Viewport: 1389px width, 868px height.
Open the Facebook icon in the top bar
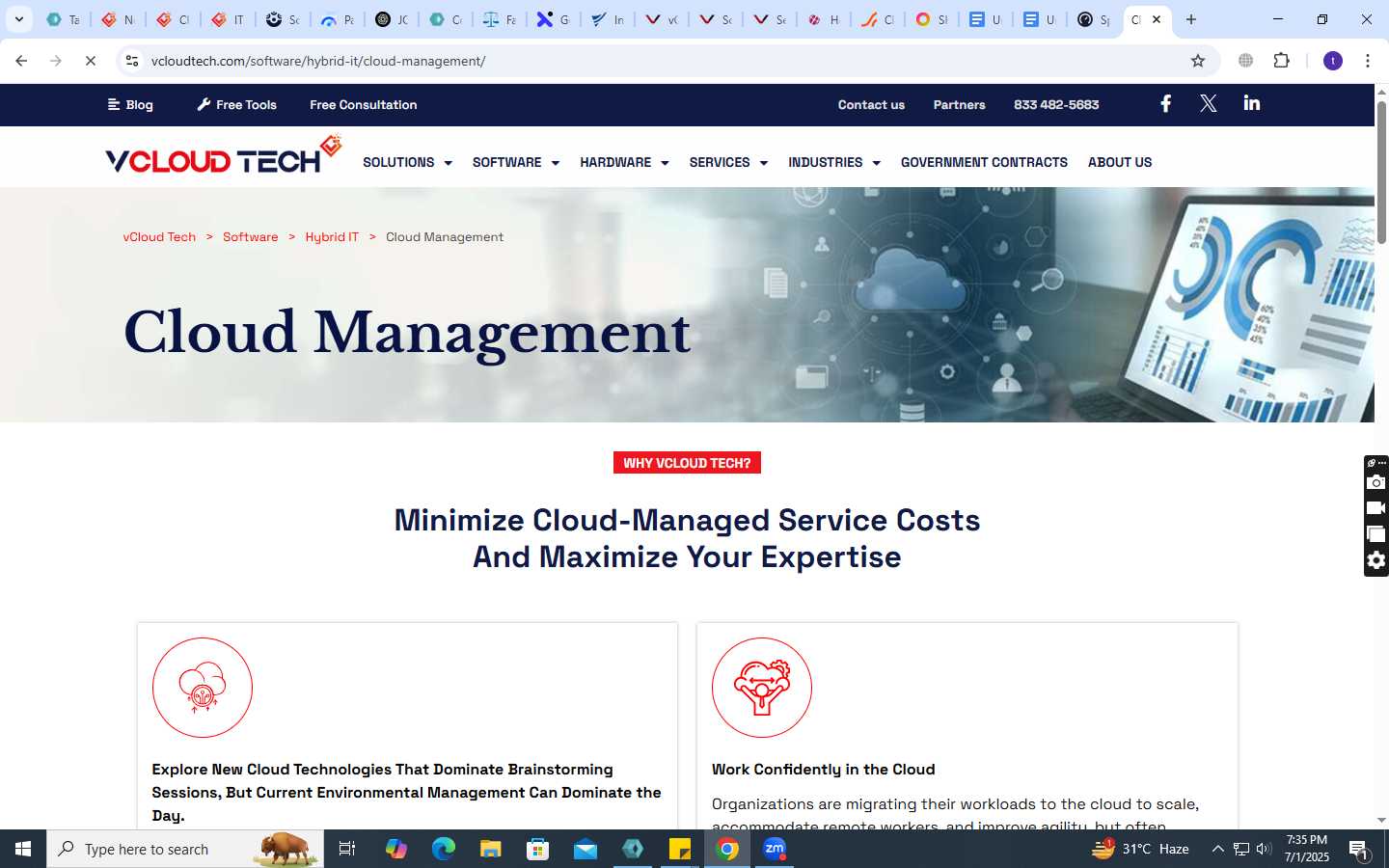[1165, 104]
